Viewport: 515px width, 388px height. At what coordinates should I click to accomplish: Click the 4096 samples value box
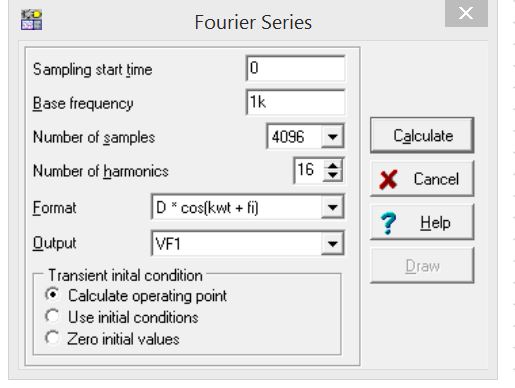click(x=294, y=136)
